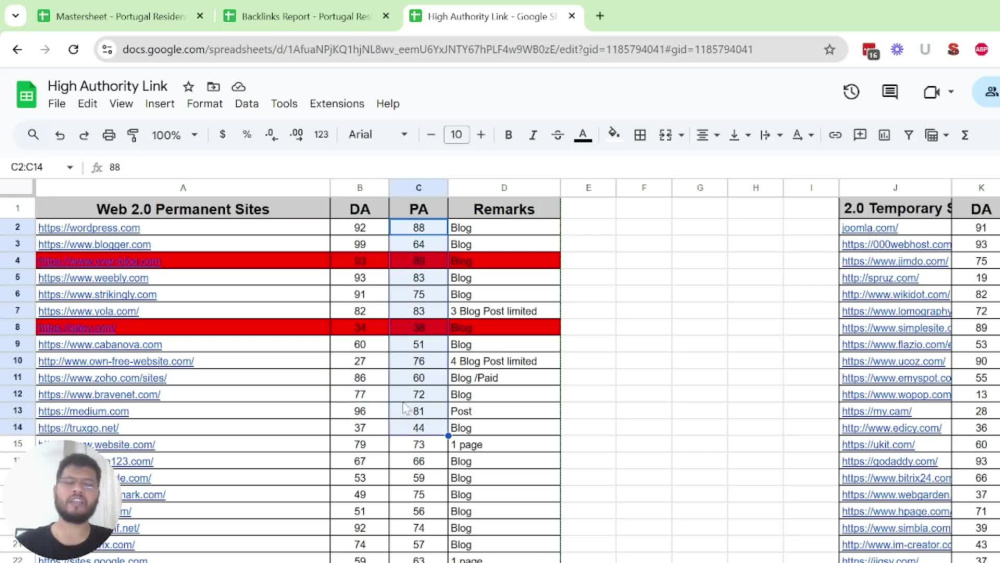1000x563 pixels.
Task: Click the merge cells icon
Action: coord(666,135)
